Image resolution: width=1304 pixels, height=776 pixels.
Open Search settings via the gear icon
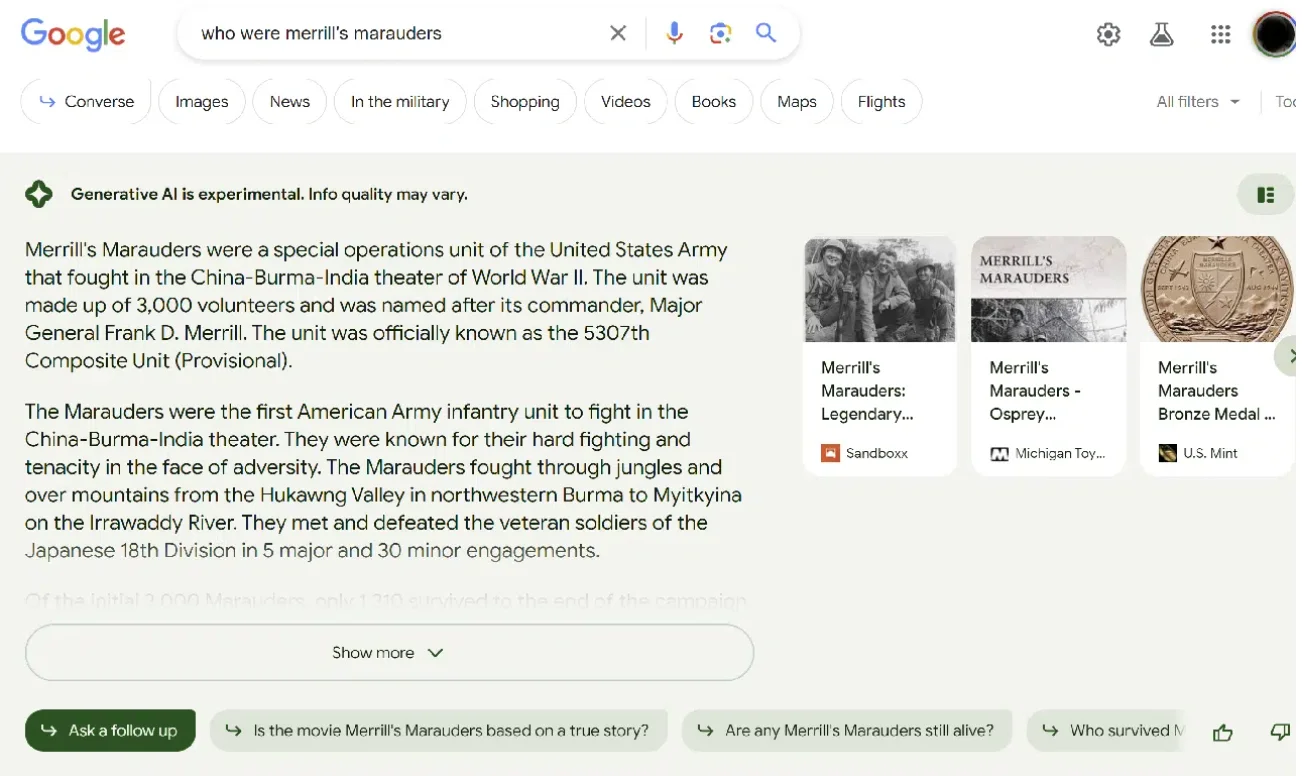point(1108,33)
